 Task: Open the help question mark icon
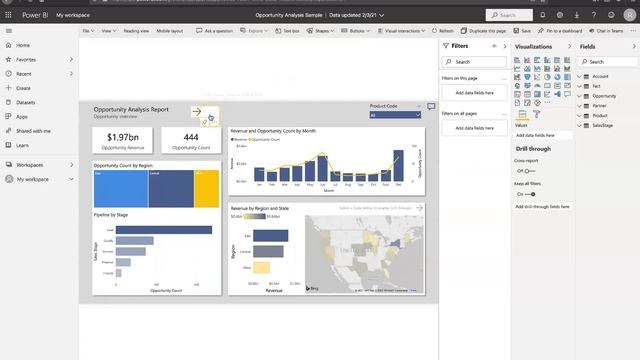coord(594,15)
